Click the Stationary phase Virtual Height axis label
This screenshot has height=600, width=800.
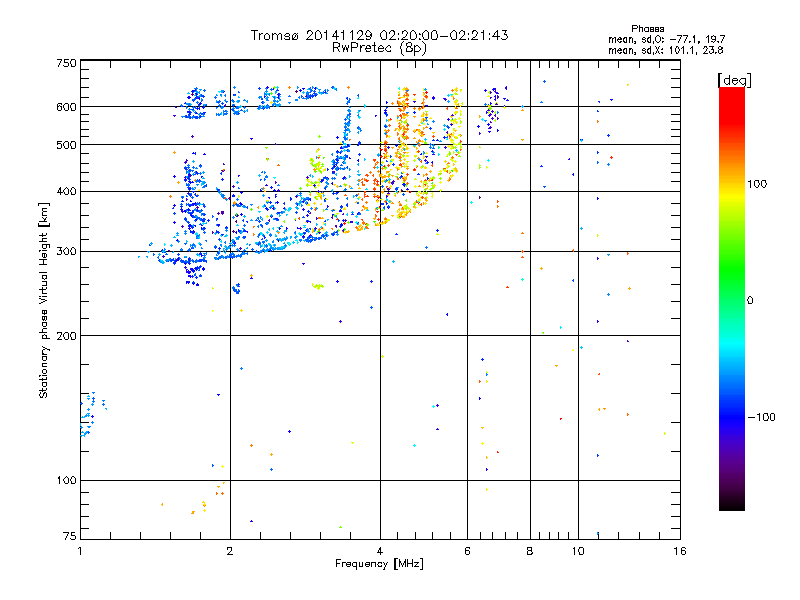[44, 300]
